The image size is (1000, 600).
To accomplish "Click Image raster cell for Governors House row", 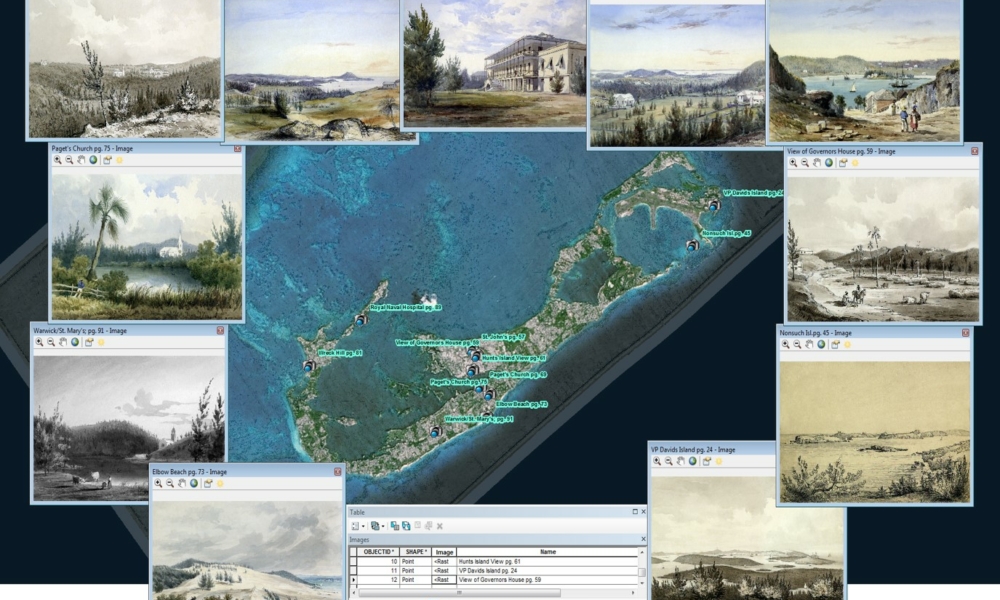I will click(444, 580).
